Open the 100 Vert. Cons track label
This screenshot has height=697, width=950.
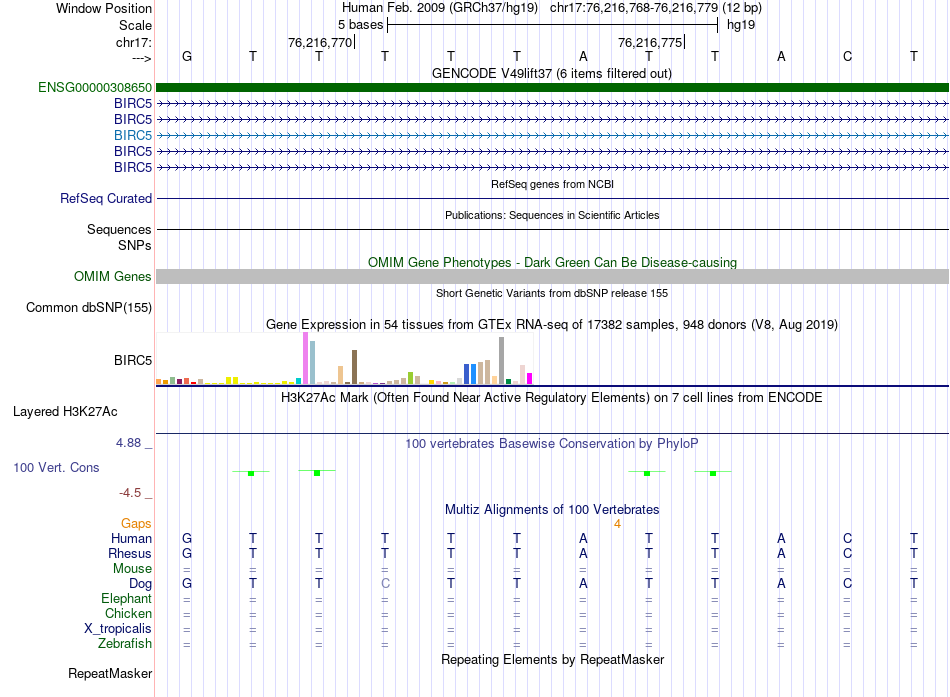(56, 467)
